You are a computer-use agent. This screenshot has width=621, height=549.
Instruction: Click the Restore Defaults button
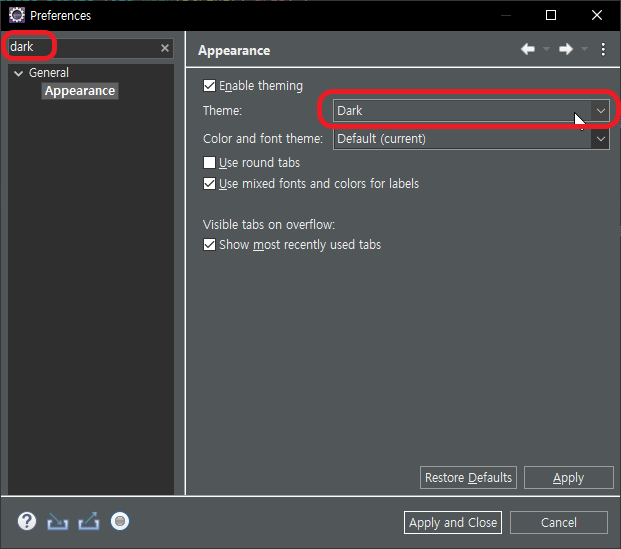pos(468,478)
